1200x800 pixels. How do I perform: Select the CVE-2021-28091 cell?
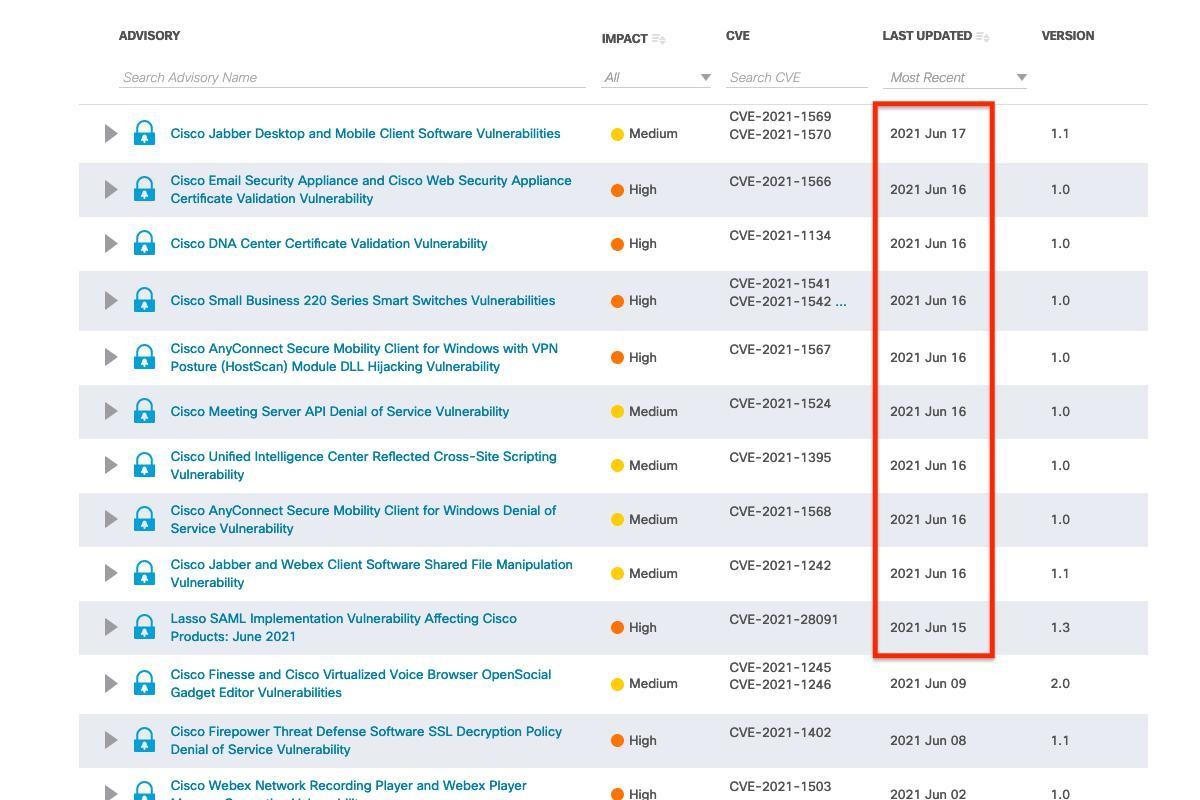coord(784,619)
